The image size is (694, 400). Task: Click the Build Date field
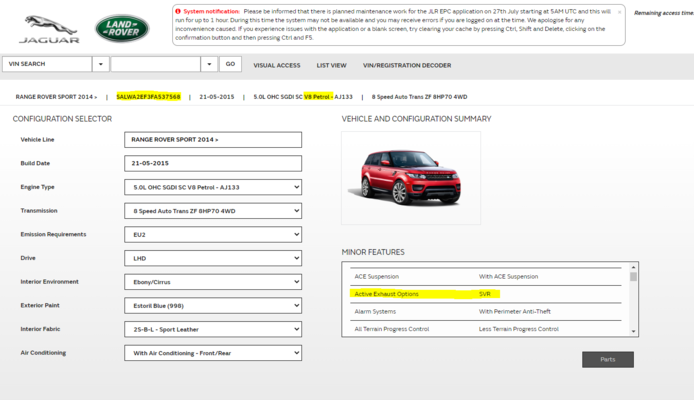[213, 163]
